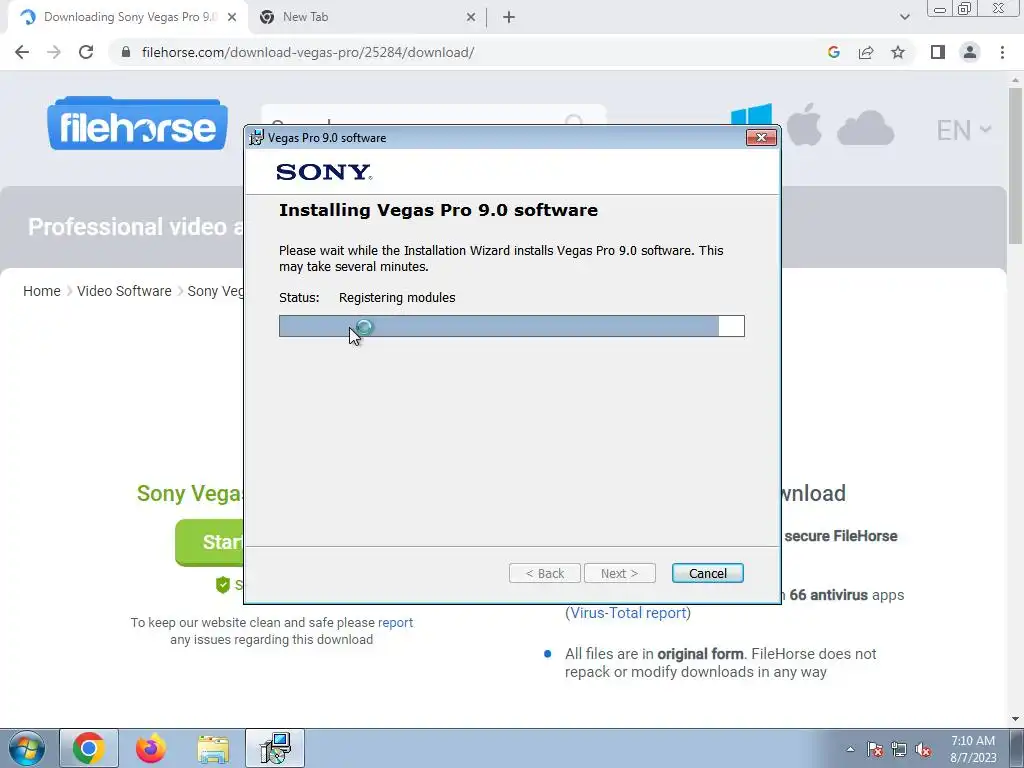Open Chrome from the taskbar
This screenshot has width=1024, height=768.
(x=89, y=748)
